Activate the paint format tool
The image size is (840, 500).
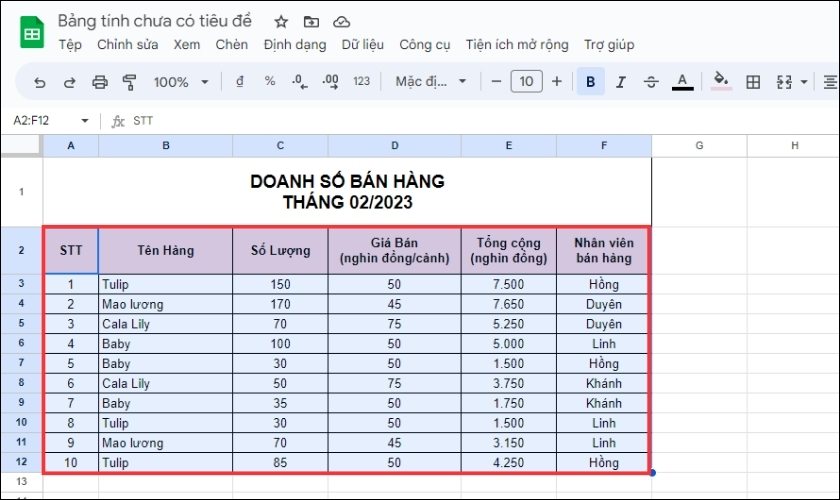(130, 82)
